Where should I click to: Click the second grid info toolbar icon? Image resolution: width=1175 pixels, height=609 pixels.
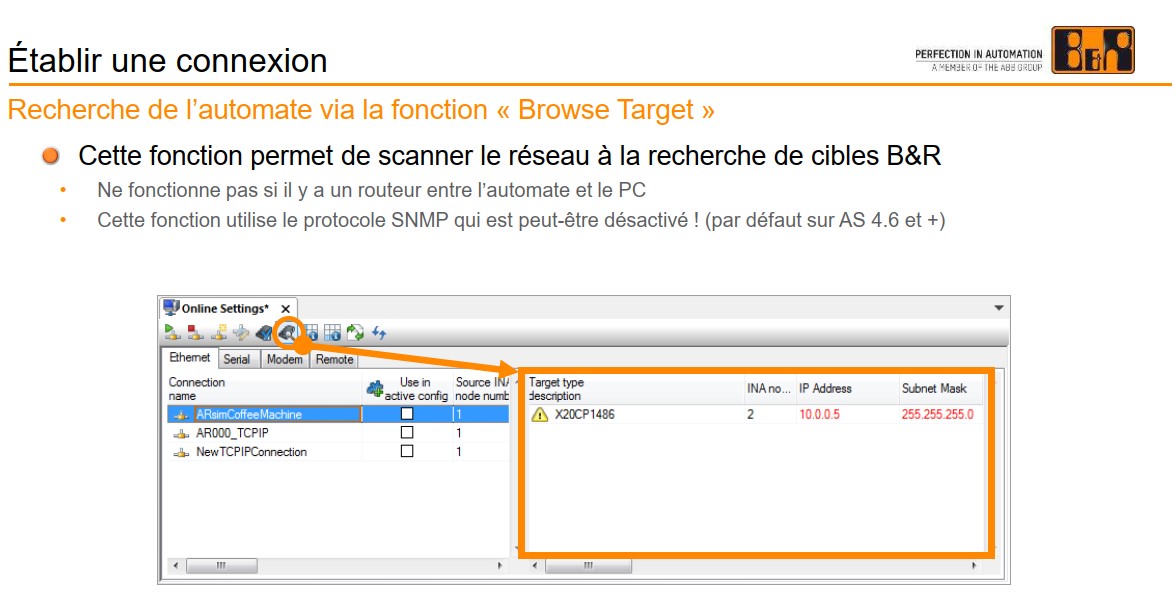[x=333, y=332]
